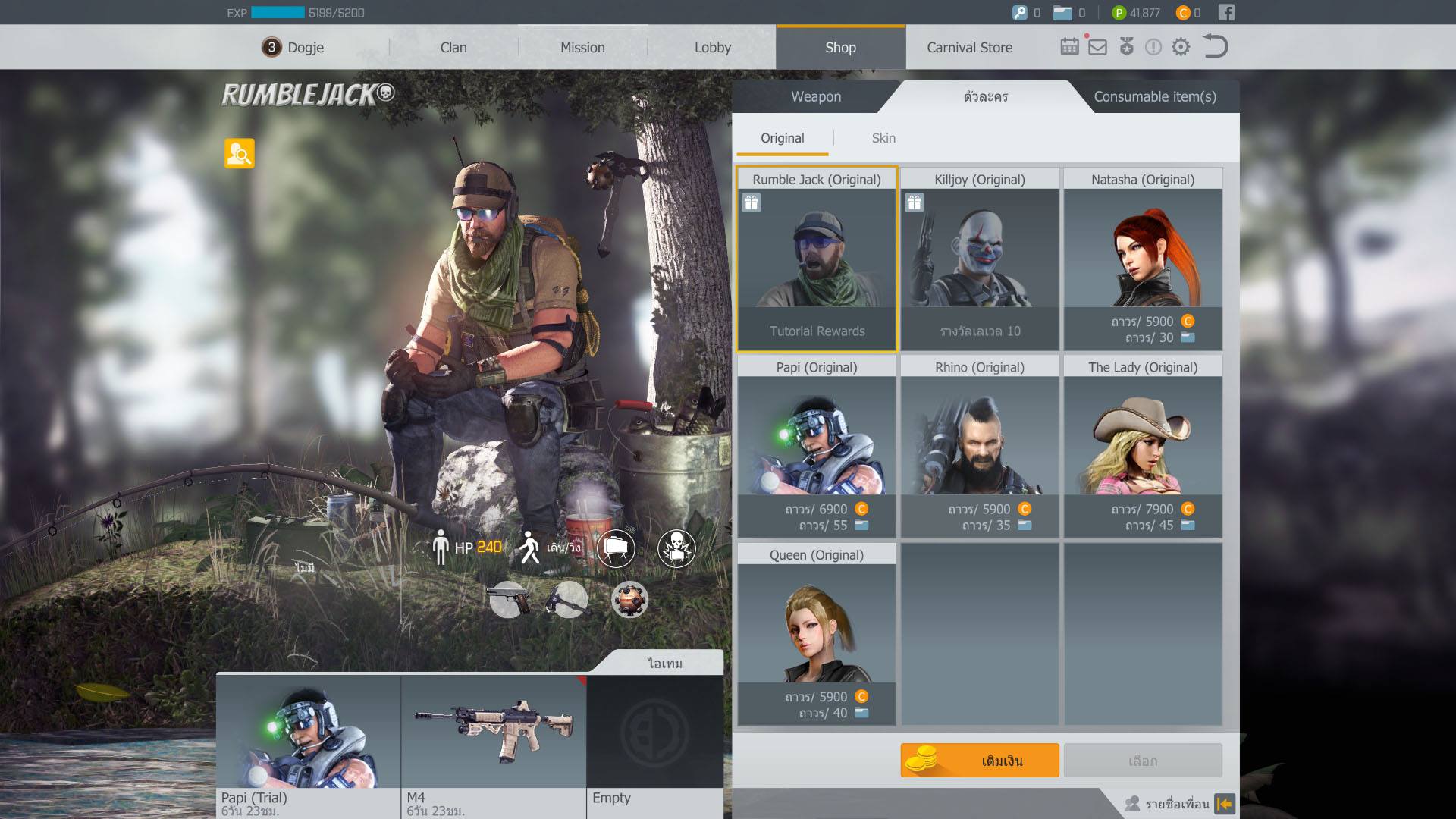Switch to Consumable item(s) tab

[1155, 96]
